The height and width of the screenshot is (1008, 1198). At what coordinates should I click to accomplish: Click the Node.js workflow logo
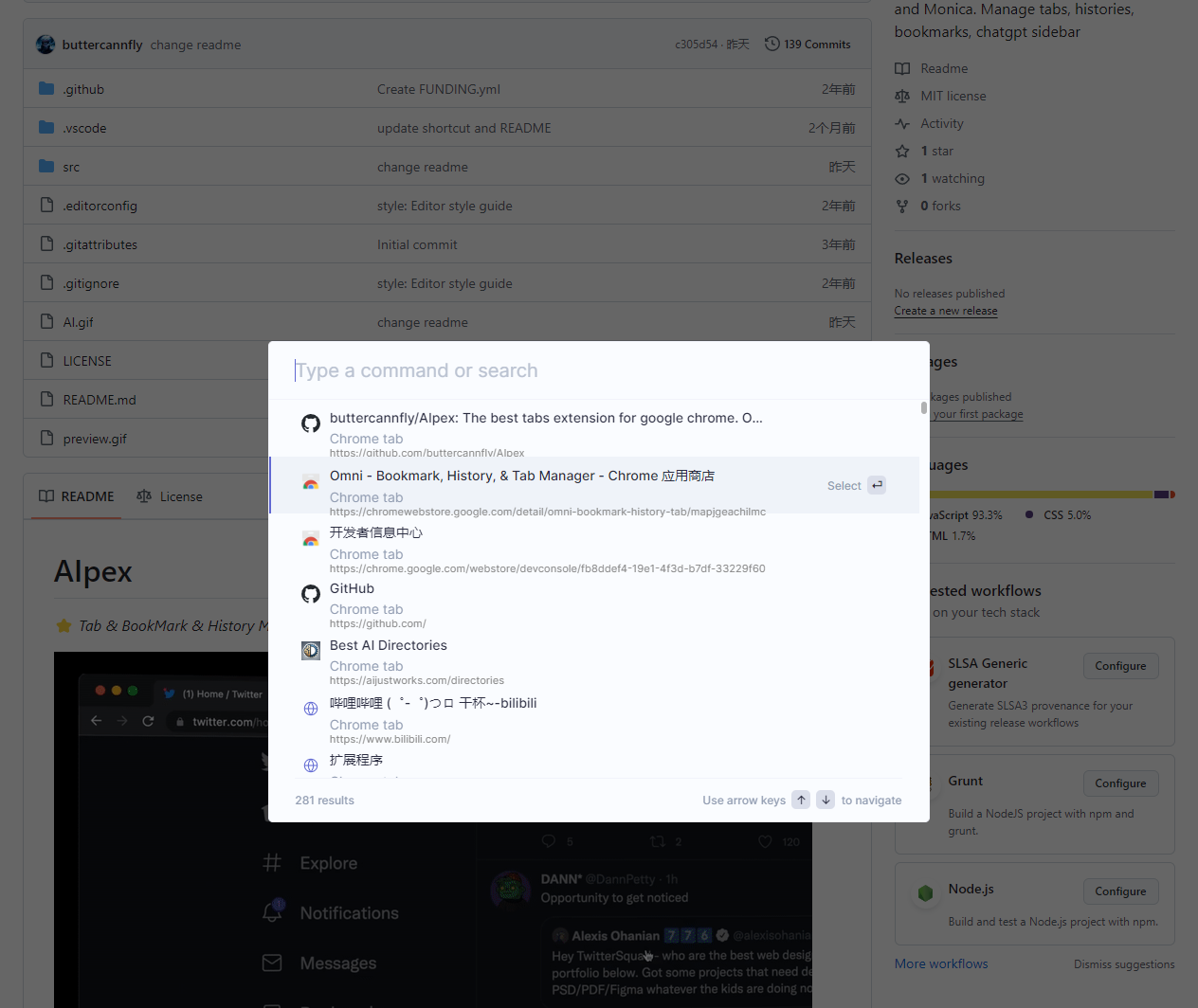coord(926,892)
